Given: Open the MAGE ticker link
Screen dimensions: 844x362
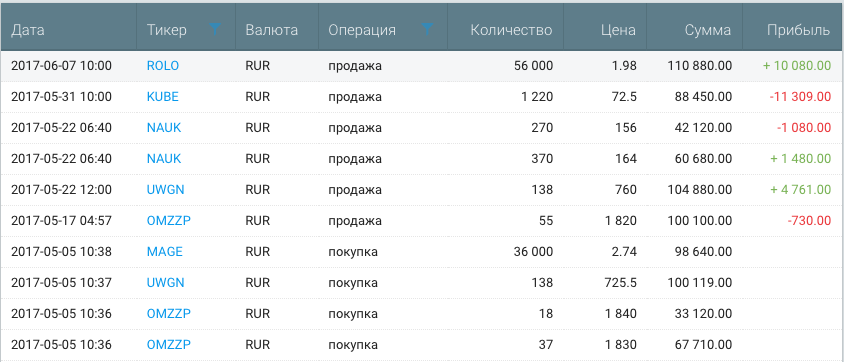Looking at the screenshot, I should [164, 252].
